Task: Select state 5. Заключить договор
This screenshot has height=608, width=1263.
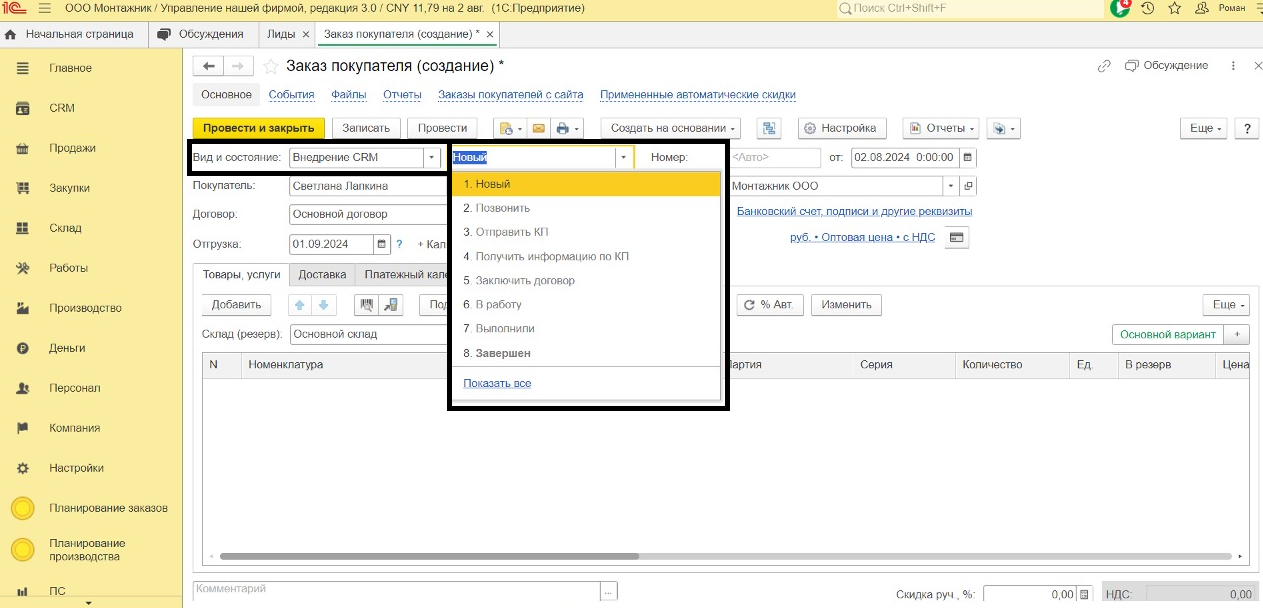Action: point(586,280)
